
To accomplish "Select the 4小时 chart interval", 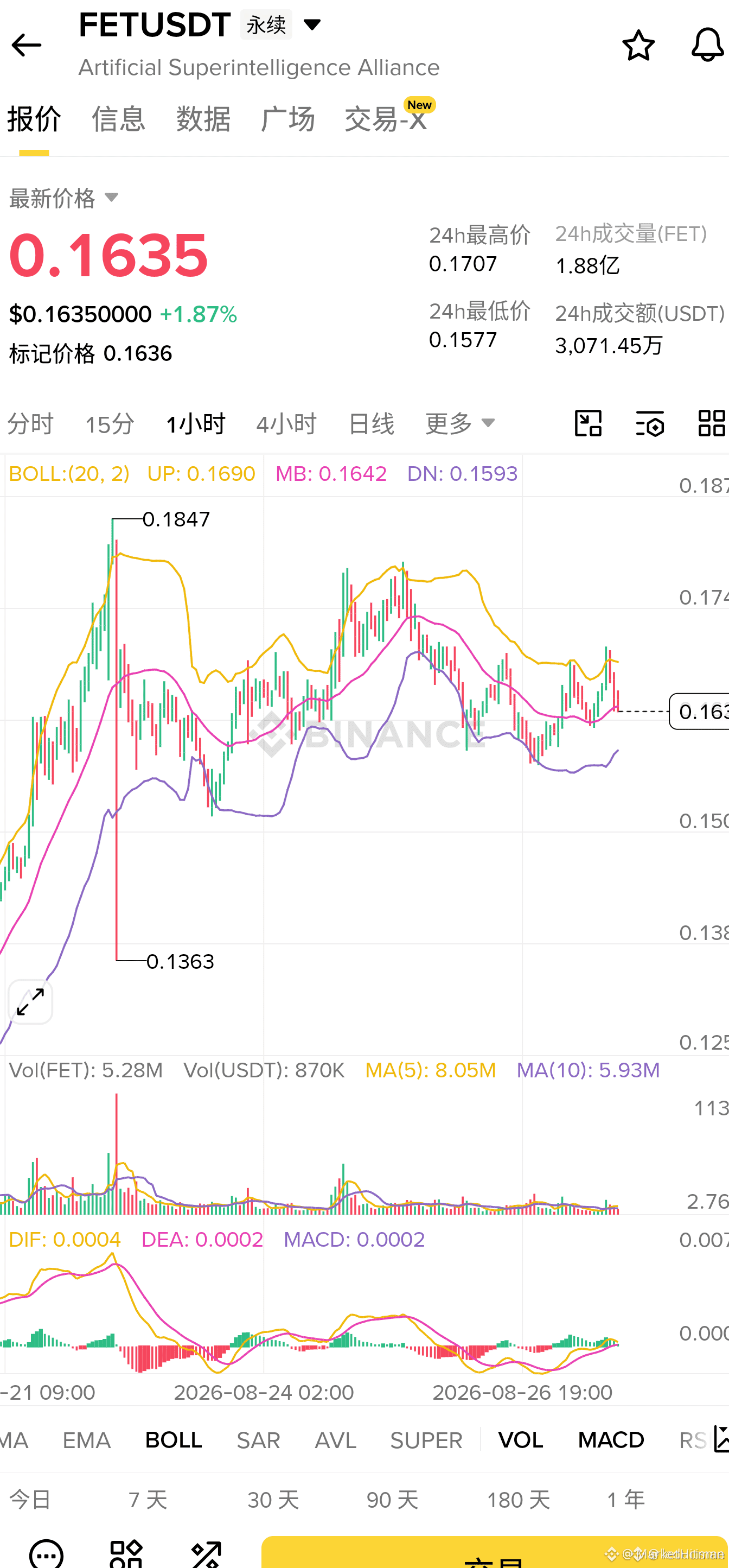I will point(286,423).
